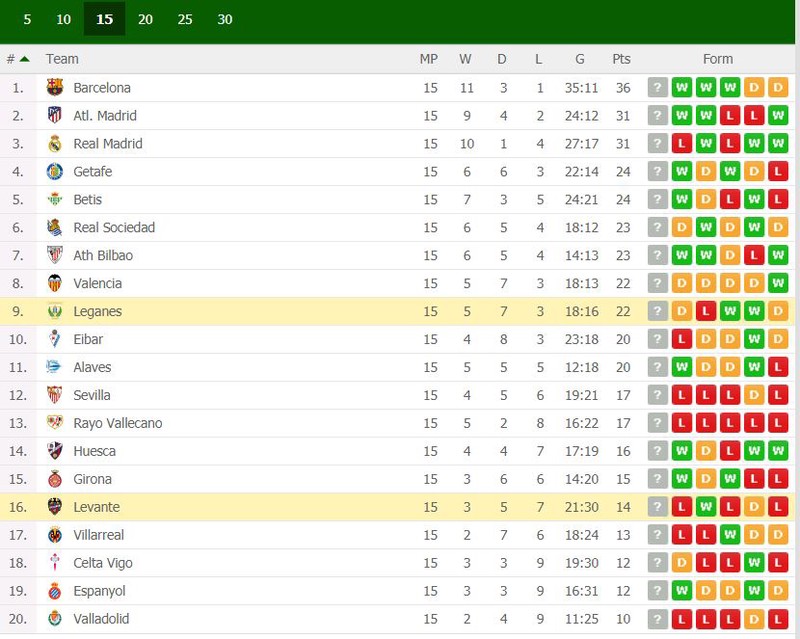The width and height of the screenshot is (800, 639).
Task: Sort standings by Pts column header
Action: pyautogui.click(x=621, y=59)
